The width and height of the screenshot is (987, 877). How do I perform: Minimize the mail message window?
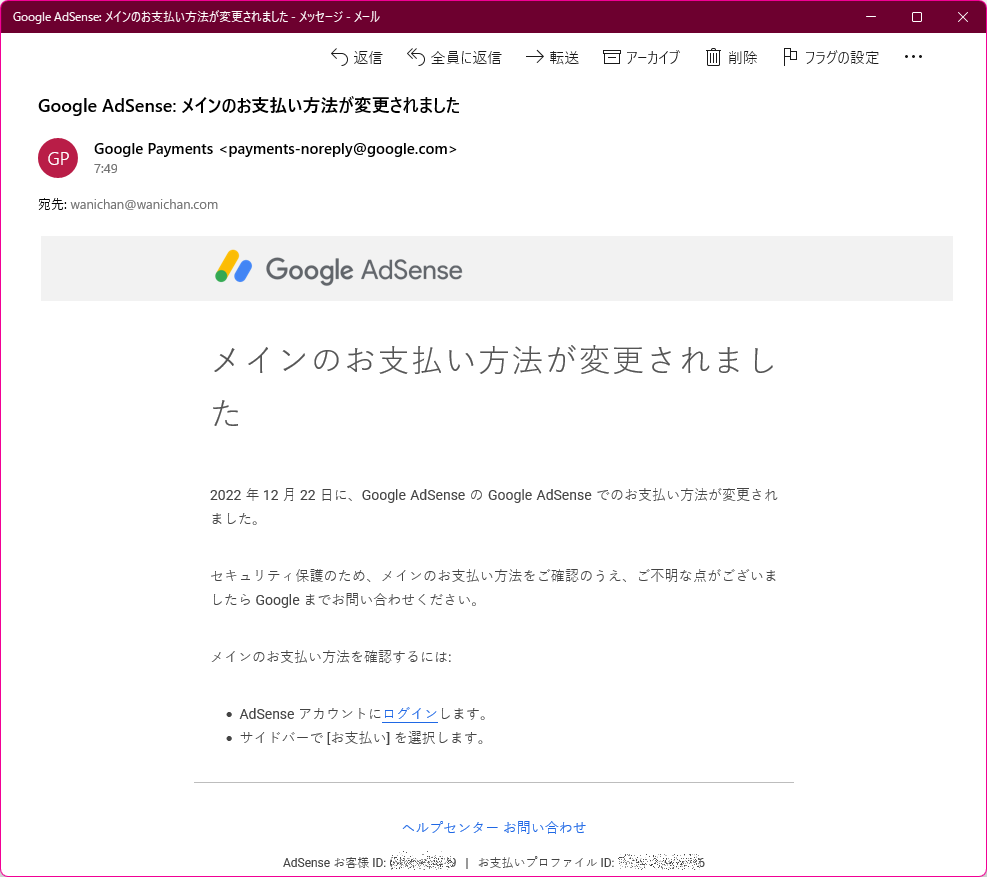coord(871,17)
